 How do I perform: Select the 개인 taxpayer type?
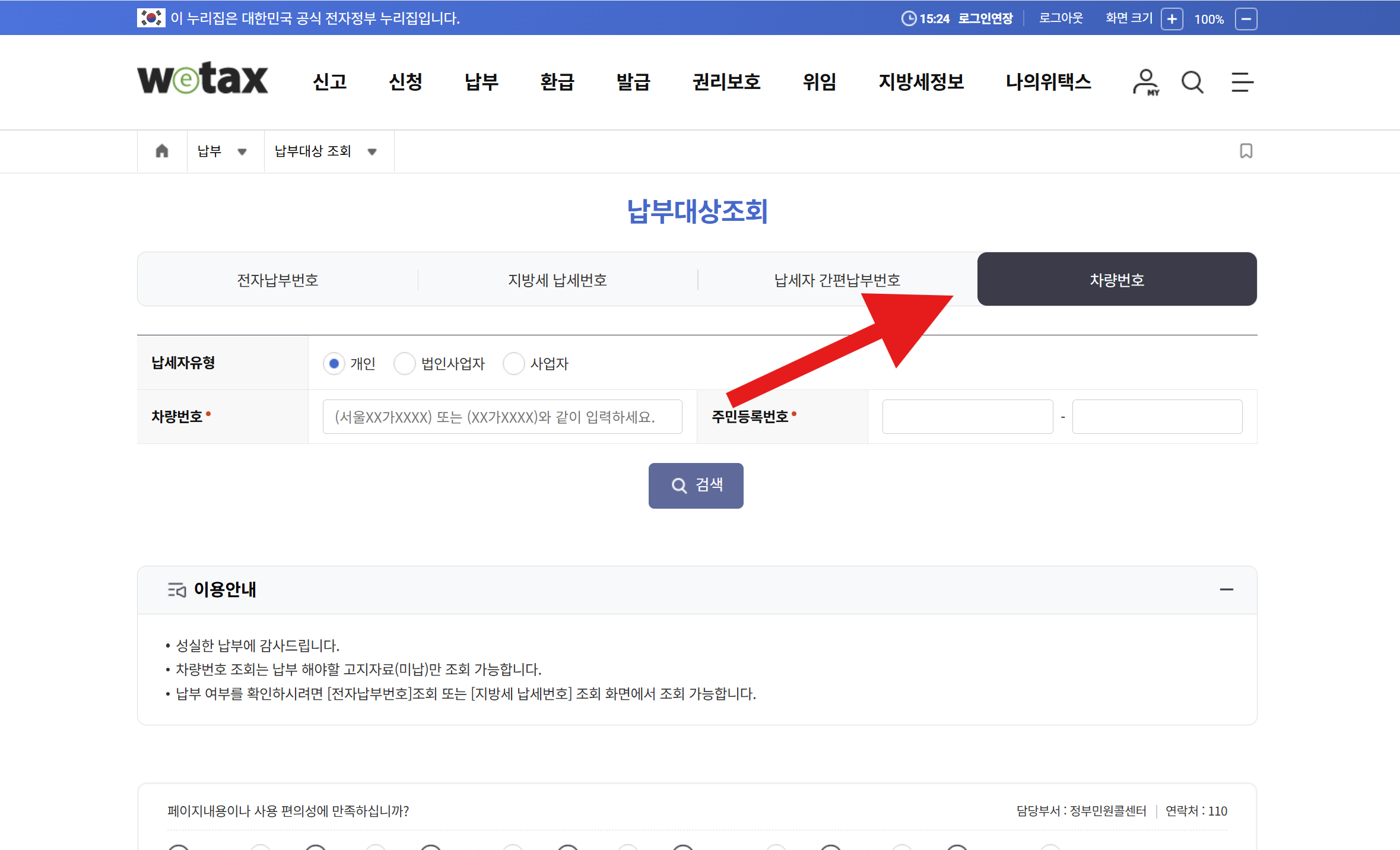pos(334,363)
